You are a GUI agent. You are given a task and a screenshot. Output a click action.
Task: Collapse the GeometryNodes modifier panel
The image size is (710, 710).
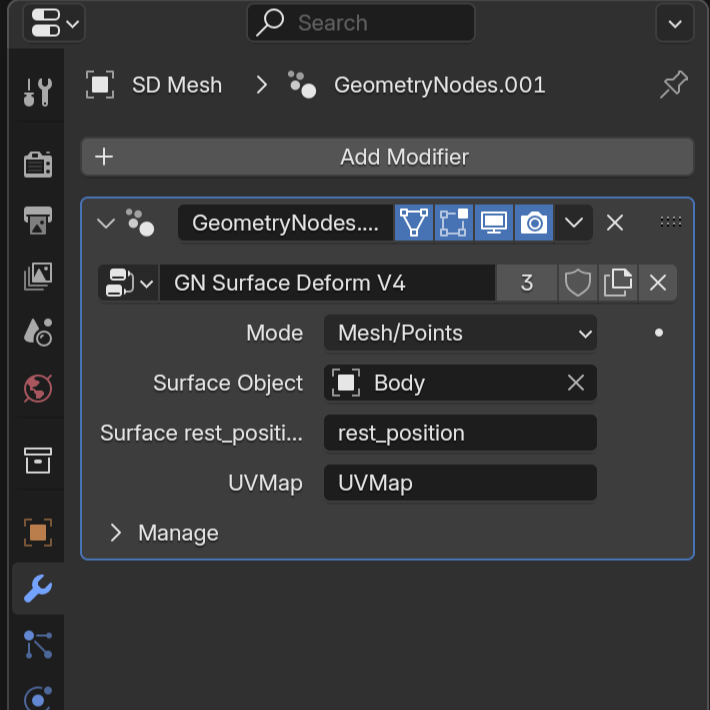pos(106,223)
